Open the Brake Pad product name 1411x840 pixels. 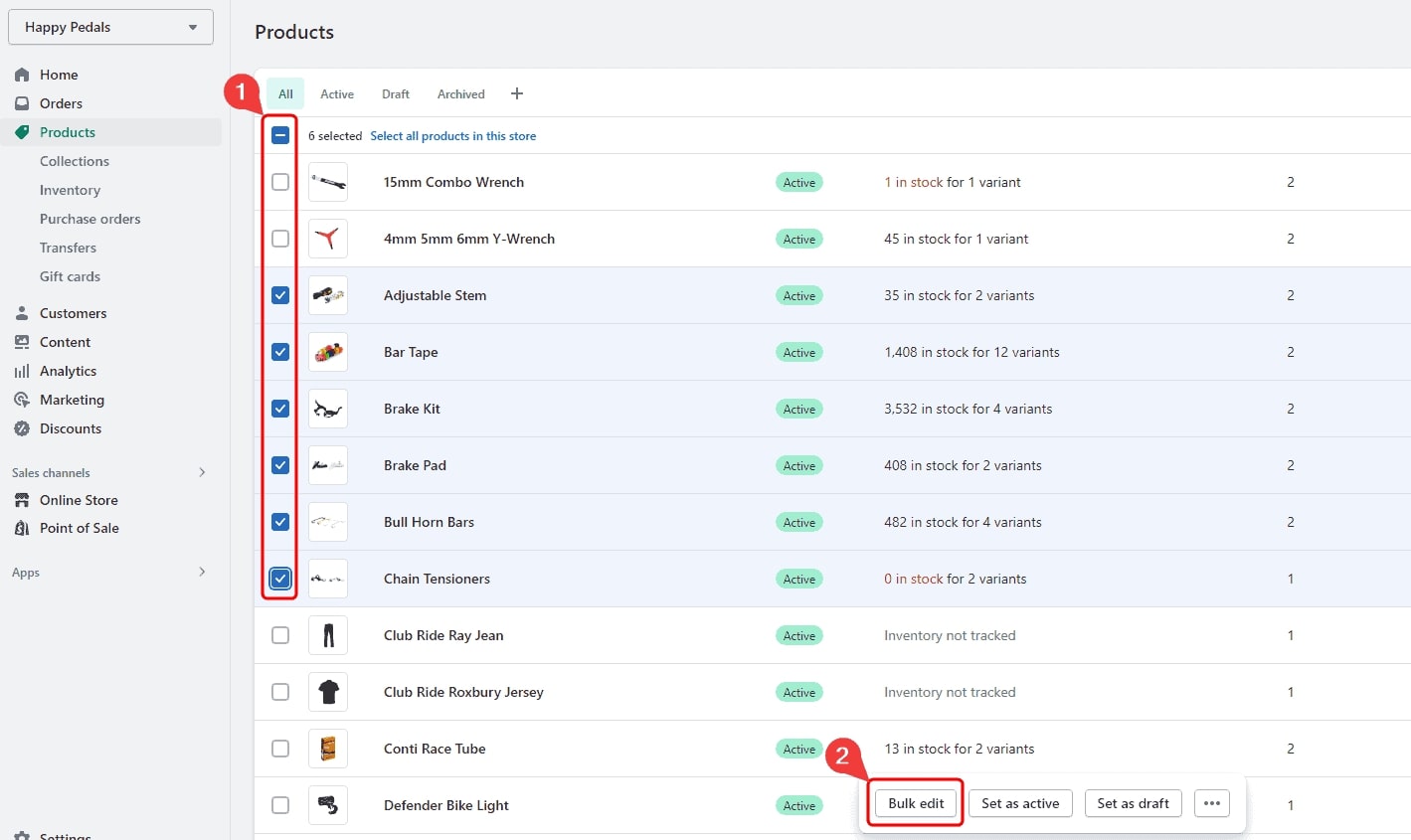[x=415, y=465]
